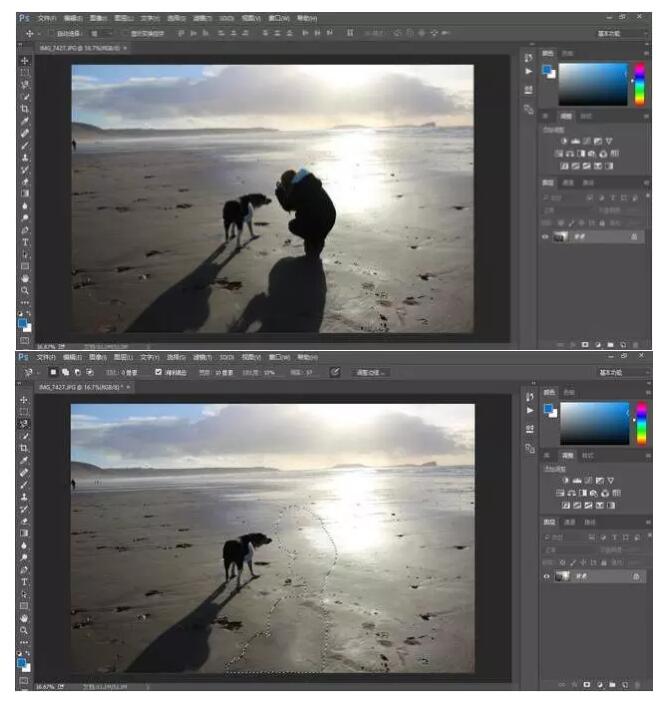Click the lock icon on upper window's background layer
Viewport: 669px width, 706px height.
(634, 237)
